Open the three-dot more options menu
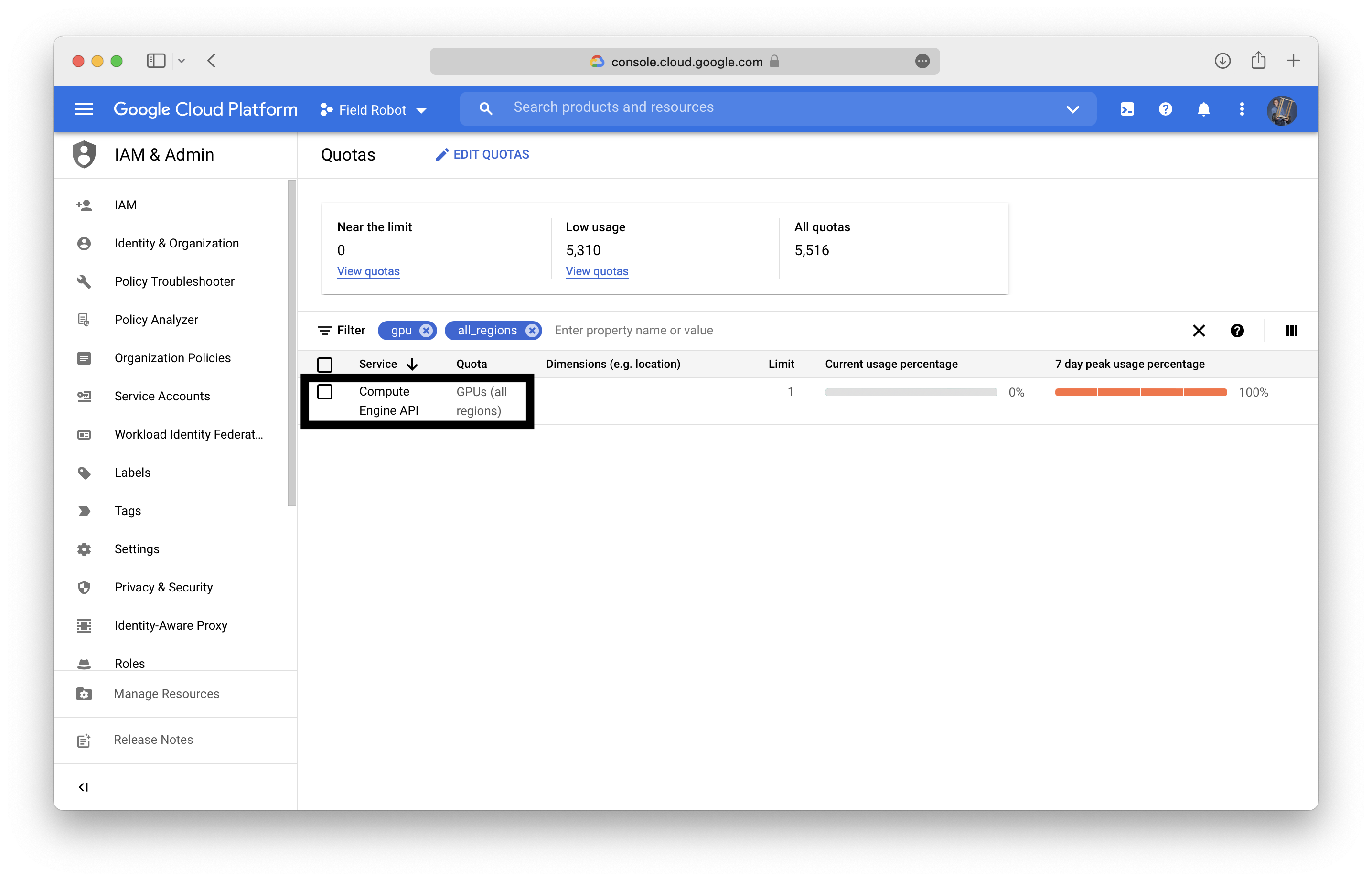Viewport: 1372px width, 881px height. tap(1242, 109)
